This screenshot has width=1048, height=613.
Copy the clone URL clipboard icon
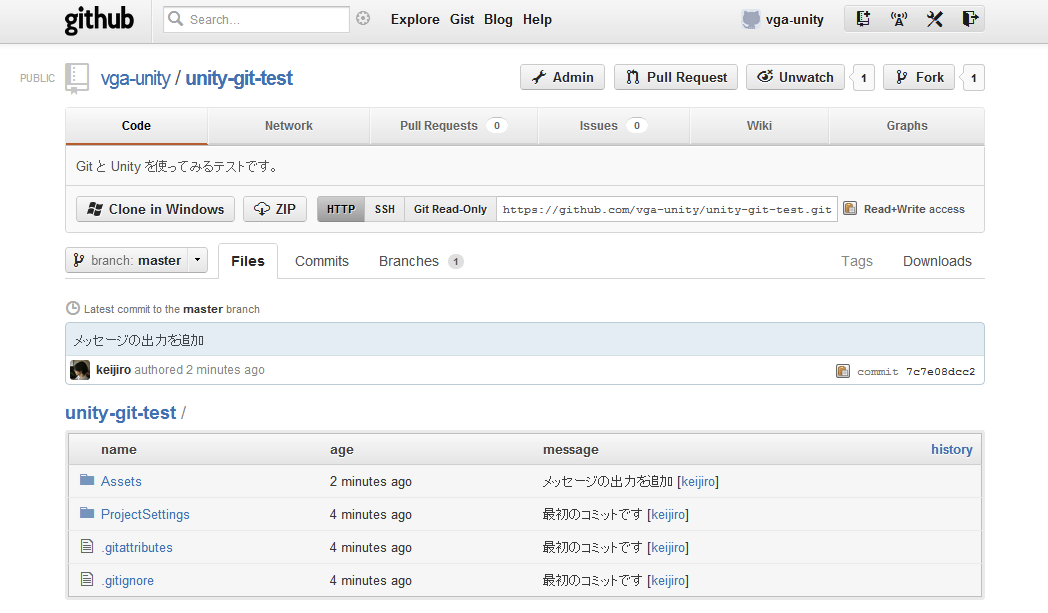point(849,209)
